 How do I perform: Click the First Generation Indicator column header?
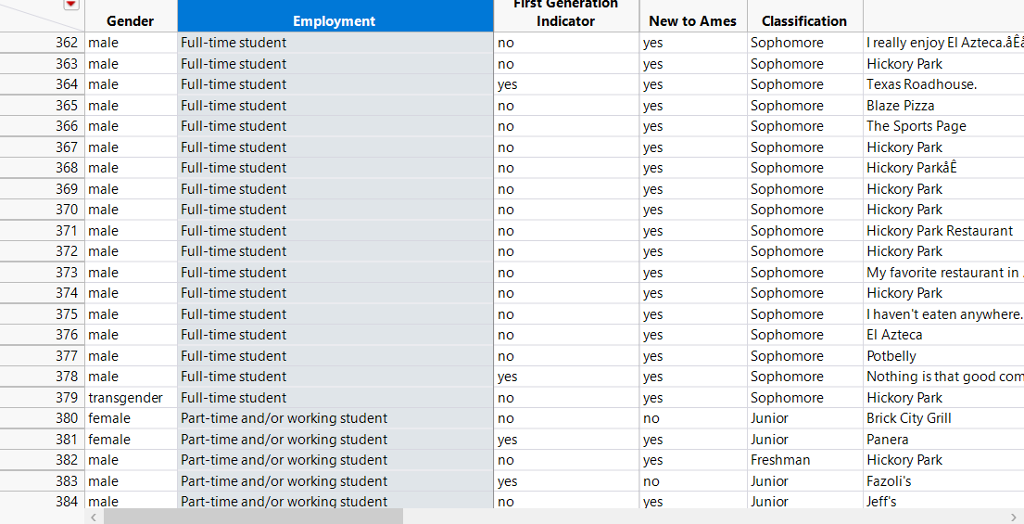pos(565,14)
